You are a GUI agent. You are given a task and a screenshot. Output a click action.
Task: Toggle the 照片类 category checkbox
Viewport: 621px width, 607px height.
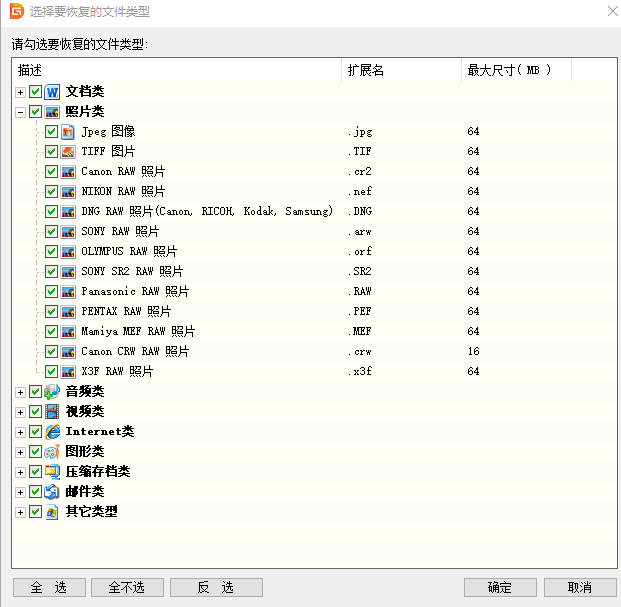36,112
